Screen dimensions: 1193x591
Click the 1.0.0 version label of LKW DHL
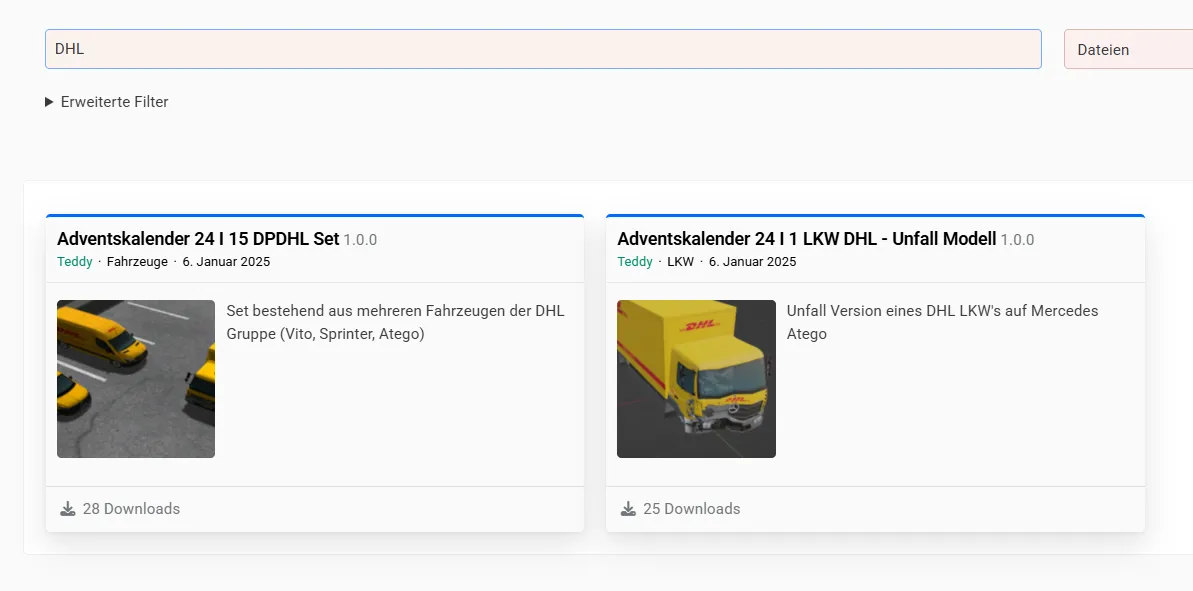pyautogui.click(x=1017, y=240)
